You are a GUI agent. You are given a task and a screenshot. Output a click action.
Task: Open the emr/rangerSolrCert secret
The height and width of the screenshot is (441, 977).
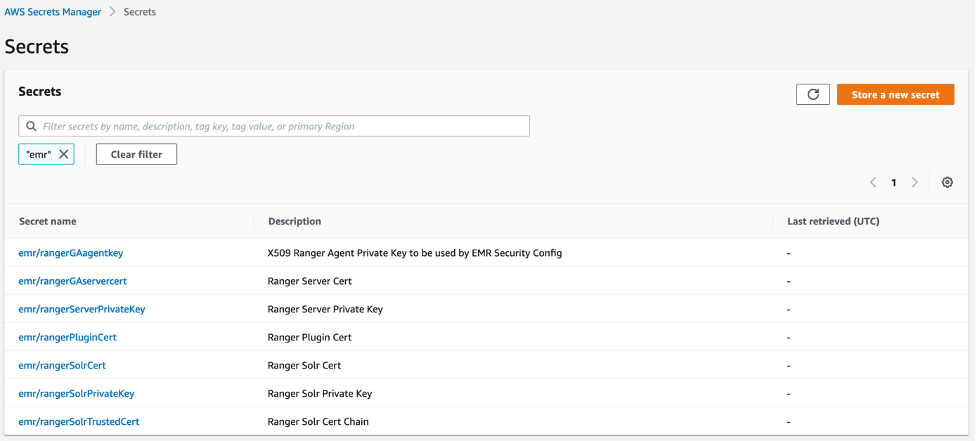(62, 365)
